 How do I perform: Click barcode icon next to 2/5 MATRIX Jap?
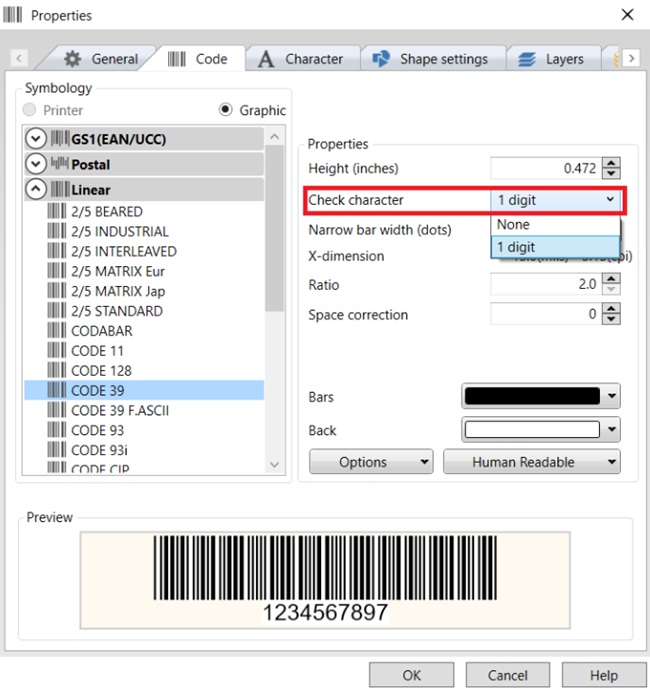point(57,290)
